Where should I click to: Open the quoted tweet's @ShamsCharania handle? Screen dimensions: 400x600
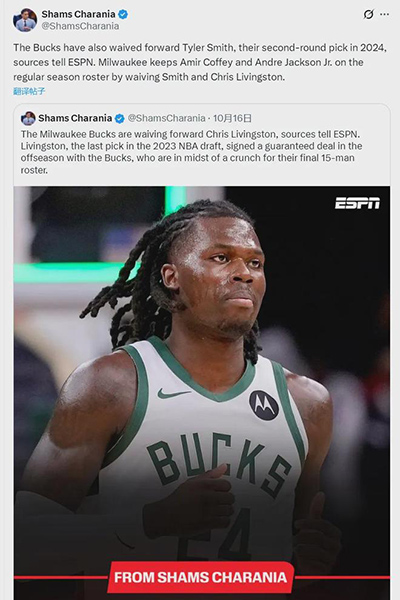[166, 118]
